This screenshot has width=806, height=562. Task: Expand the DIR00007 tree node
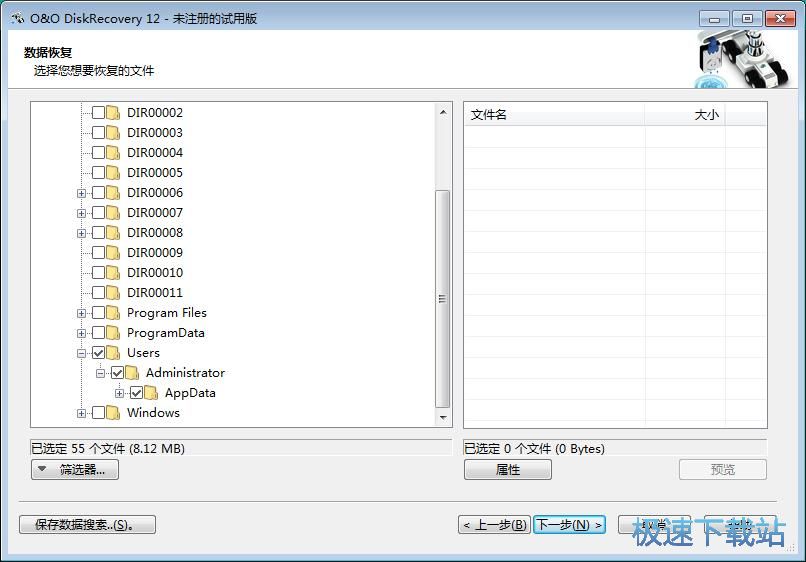(x=81, y=213)
